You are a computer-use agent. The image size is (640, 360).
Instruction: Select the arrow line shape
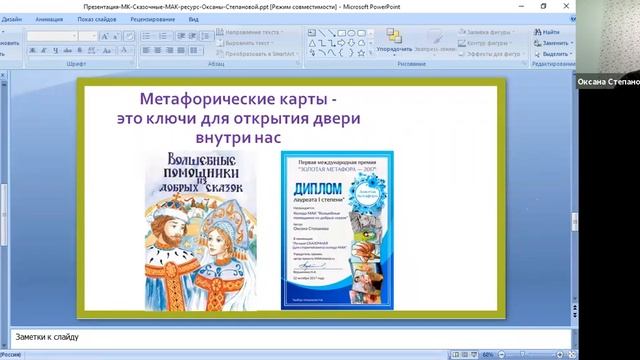[x=332, y=33]
